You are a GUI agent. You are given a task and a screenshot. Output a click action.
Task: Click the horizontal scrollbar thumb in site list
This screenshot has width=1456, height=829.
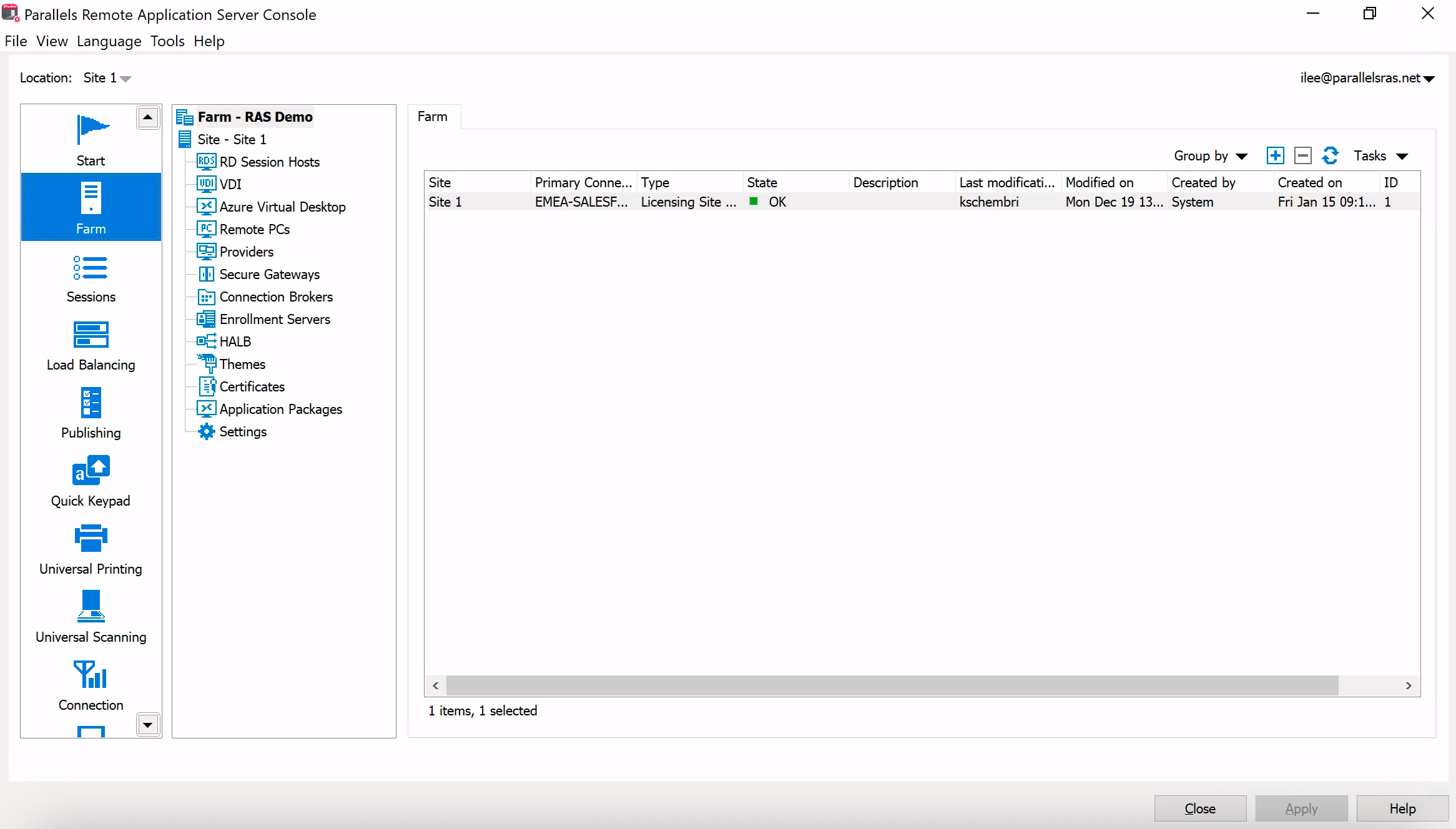point(892,685)
